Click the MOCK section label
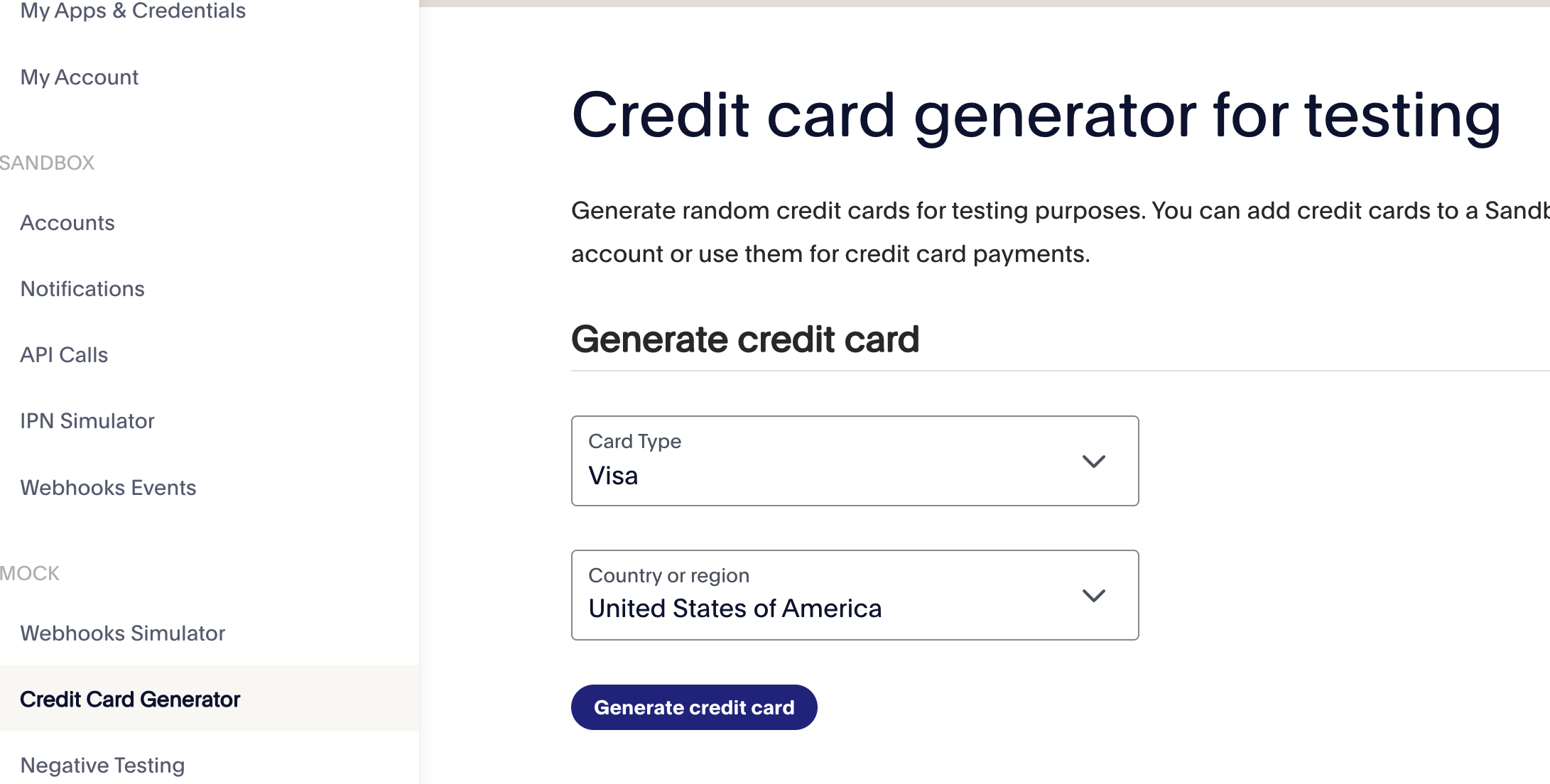The width and height of the screenshot is (1550, 784). pos(30,573)
